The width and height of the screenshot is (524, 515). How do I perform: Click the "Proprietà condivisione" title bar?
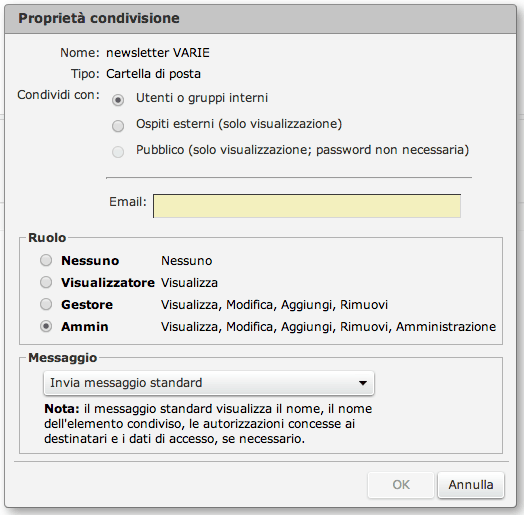pyautogui.click(x=261, y=19)
